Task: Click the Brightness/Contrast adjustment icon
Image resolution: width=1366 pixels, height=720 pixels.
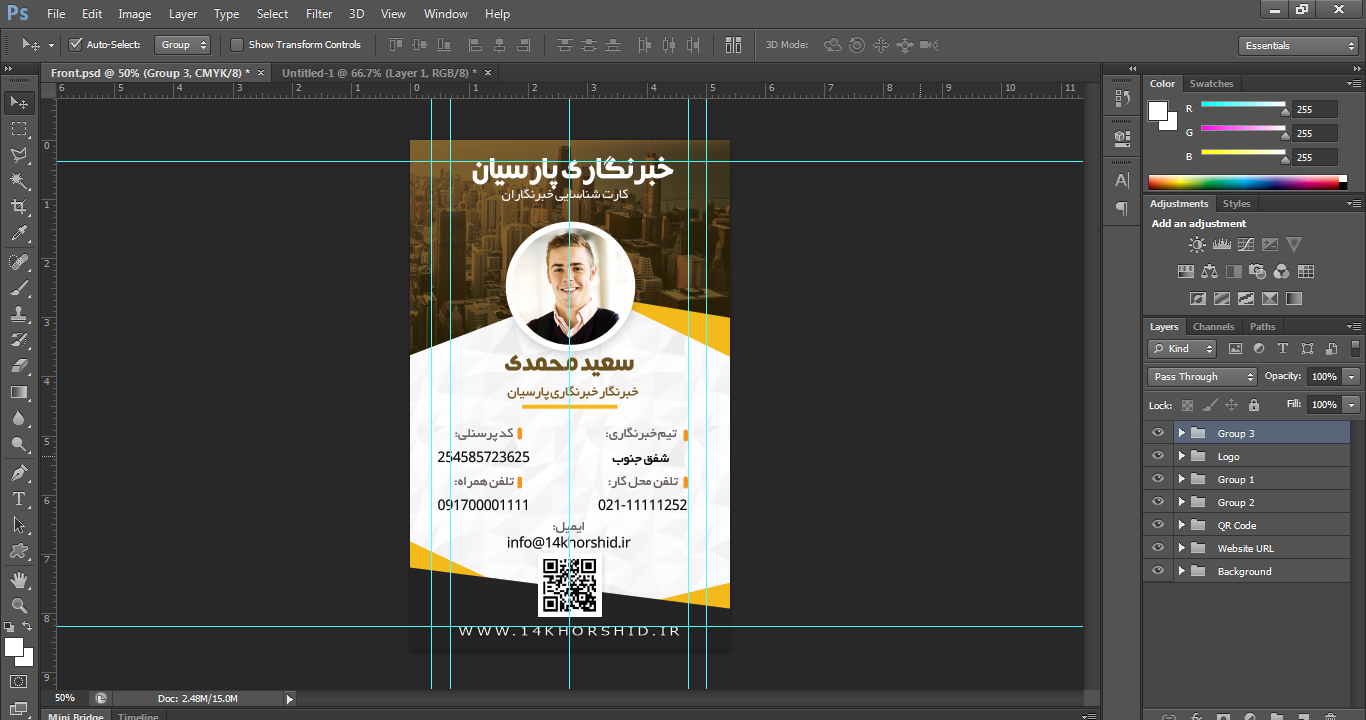Action: (1197, 244)
